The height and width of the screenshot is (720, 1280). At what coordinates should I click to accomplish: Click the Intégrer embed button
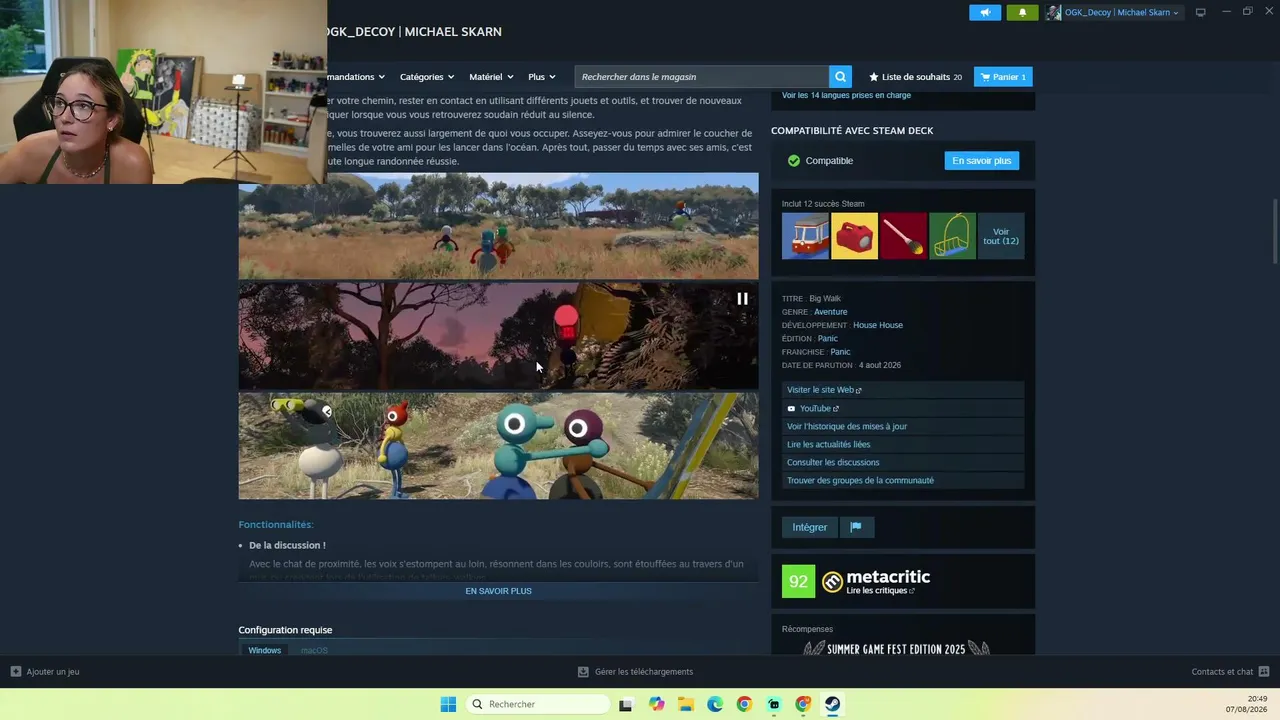[810, 527]
